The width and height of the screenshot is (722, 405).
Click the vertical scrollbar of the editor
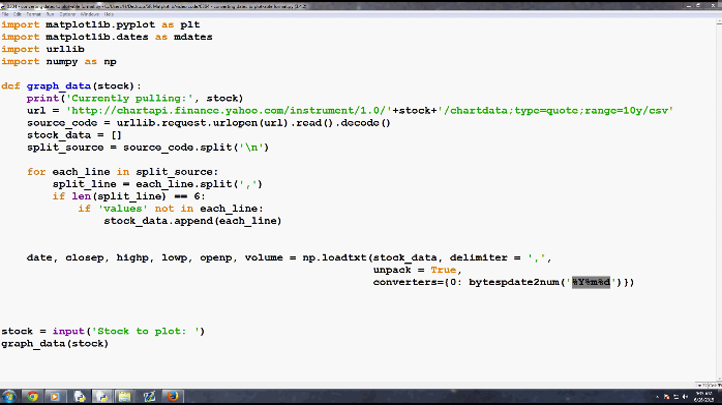coord(718,198)
